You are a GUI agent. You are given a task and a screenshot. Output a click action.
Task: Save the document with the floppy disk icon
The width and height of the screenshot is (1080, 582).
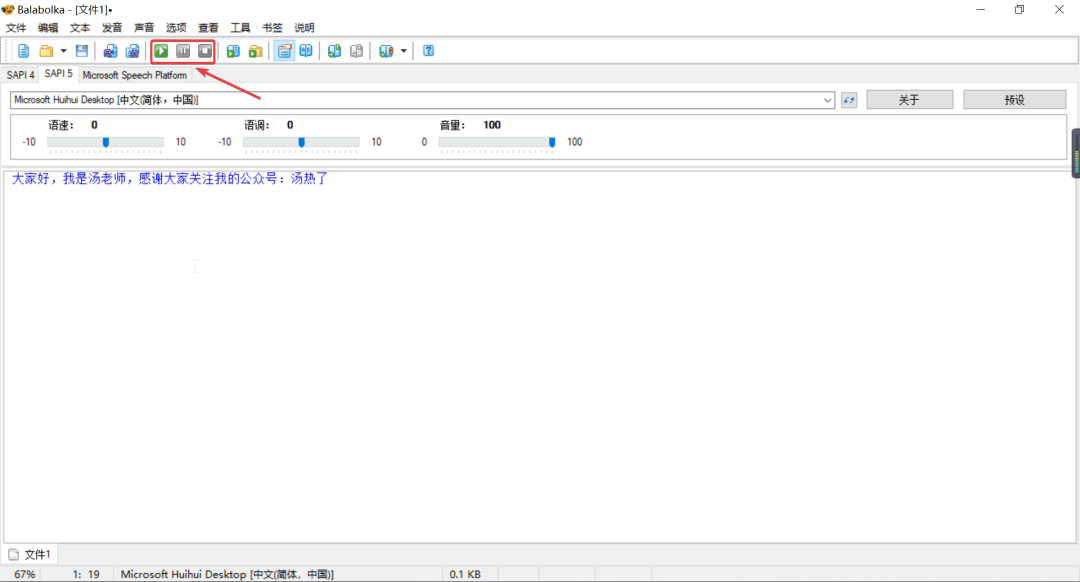click(x=81, y=51)
